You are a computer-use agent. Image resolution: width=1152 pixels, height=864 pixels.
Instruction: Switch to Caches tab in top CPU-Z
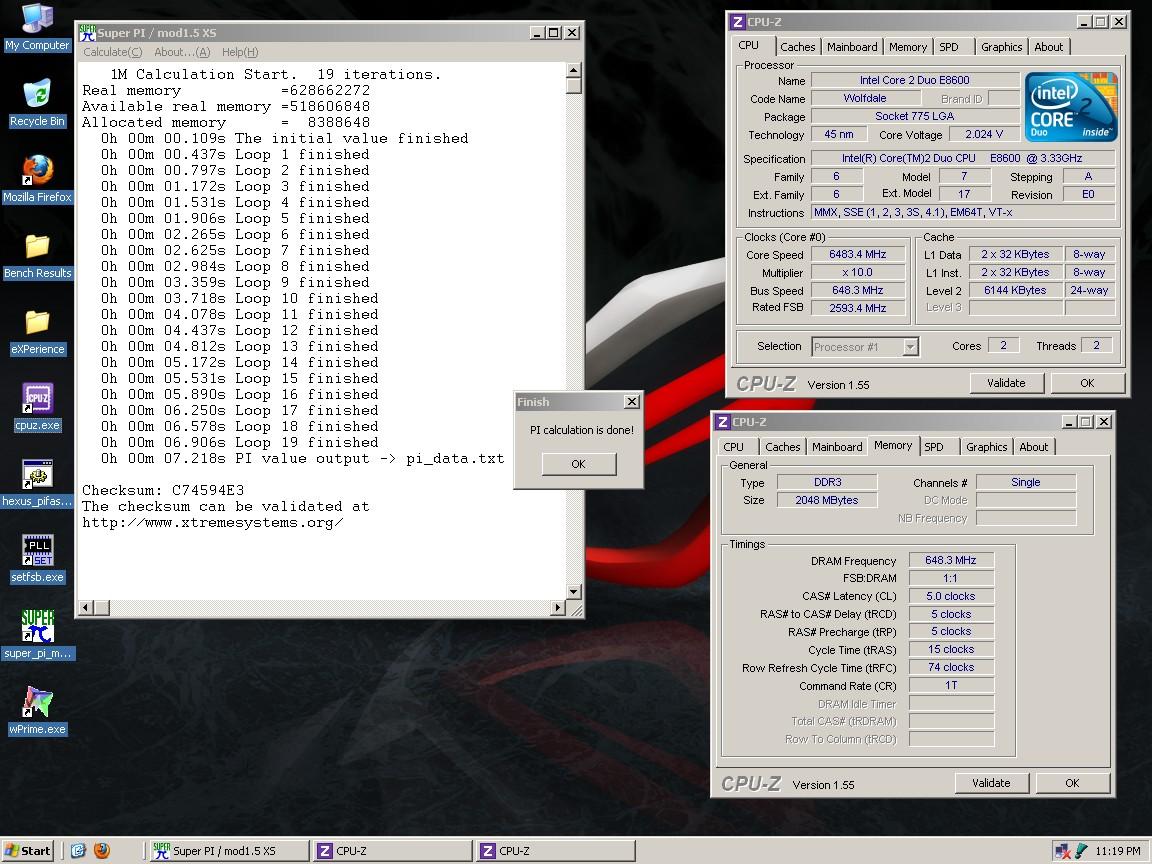[797, 47]
